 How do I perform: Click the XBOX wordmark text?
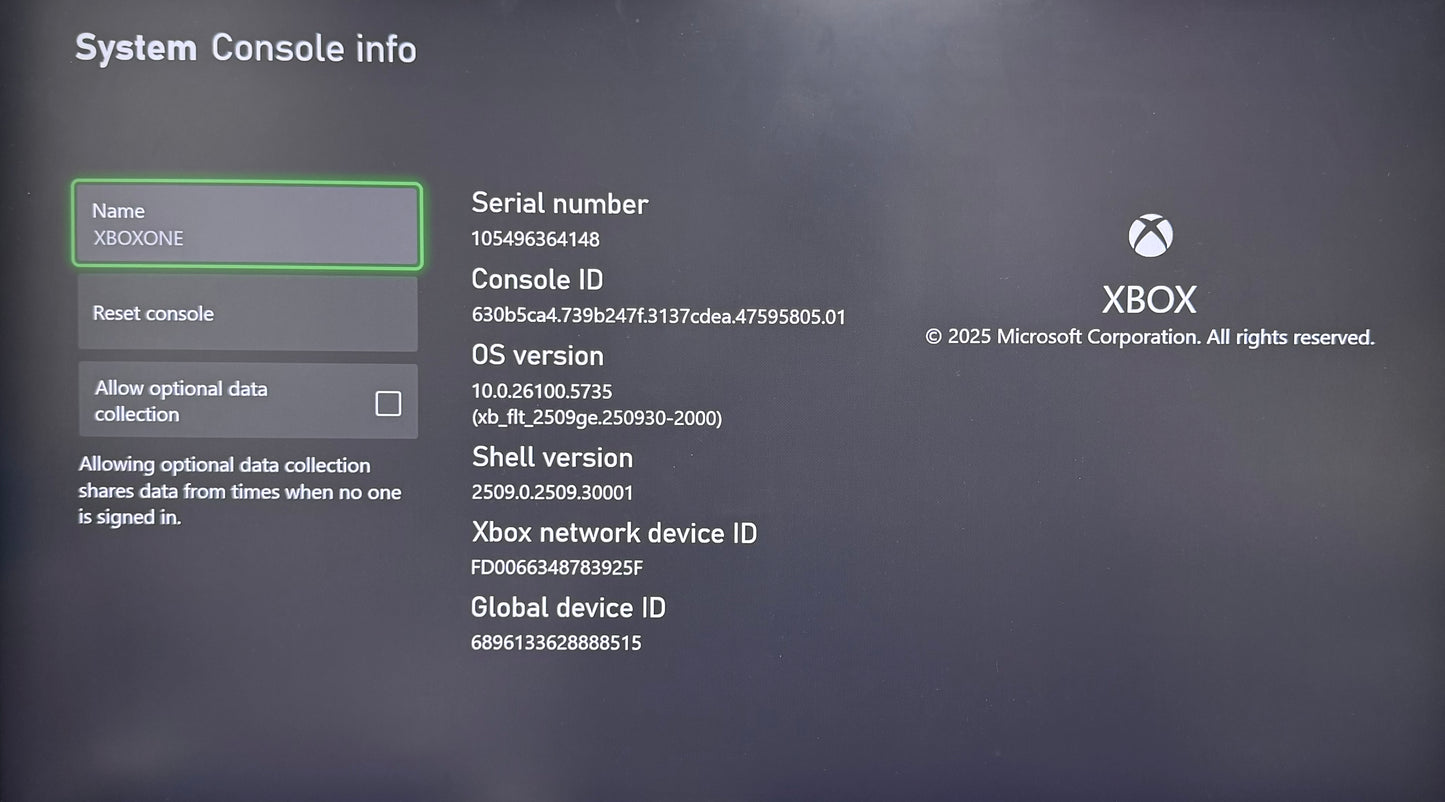coord(1149,300)
